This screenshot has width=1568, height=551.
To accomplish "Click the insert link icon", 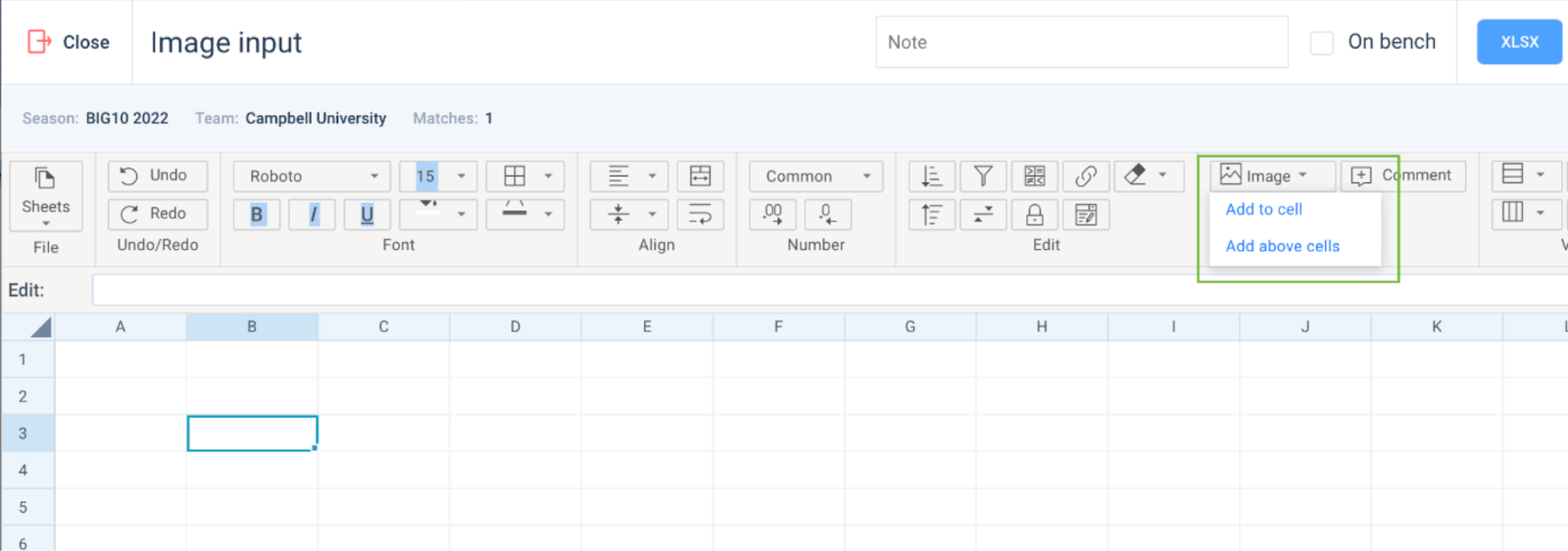I will pyautogui.click(x=1086, y=176).
